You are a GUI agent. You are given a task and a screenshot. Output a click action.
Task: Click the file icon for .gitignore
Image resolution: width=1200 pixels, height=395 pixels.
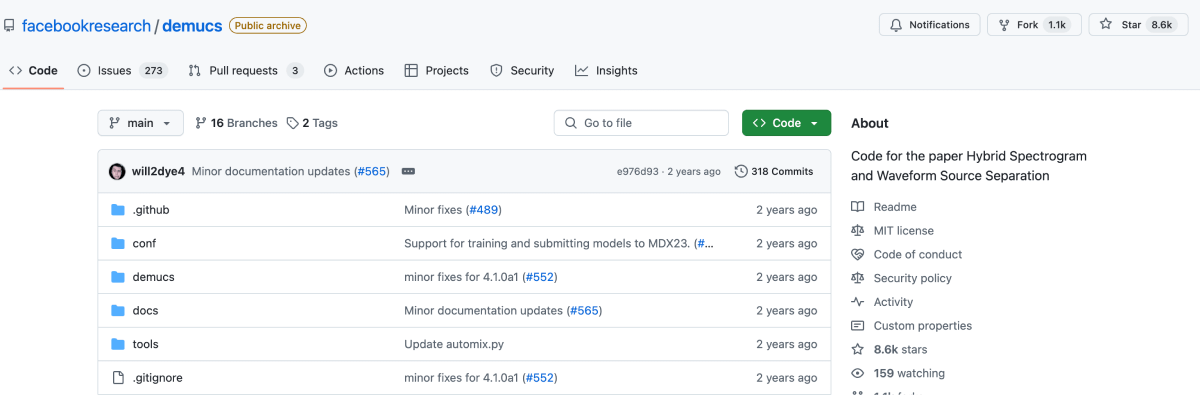pyautogui.click(x=117, y=377)
